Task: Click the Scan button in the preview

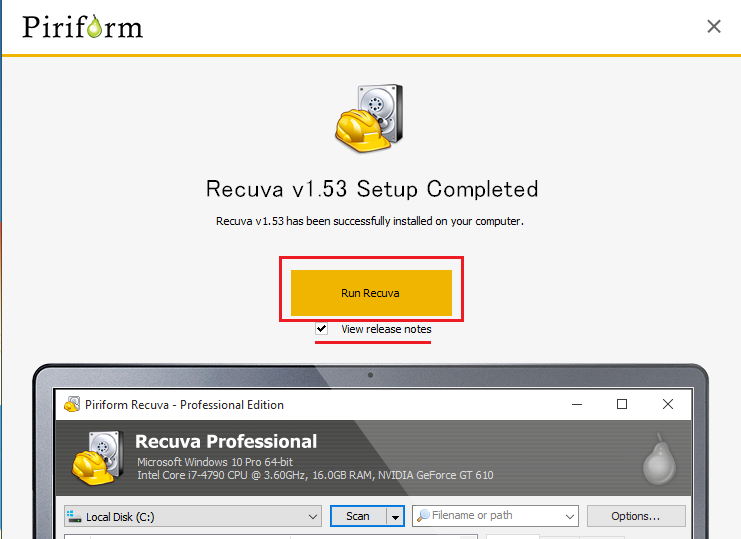Action: pyautogui.click(x=358, y=516)
